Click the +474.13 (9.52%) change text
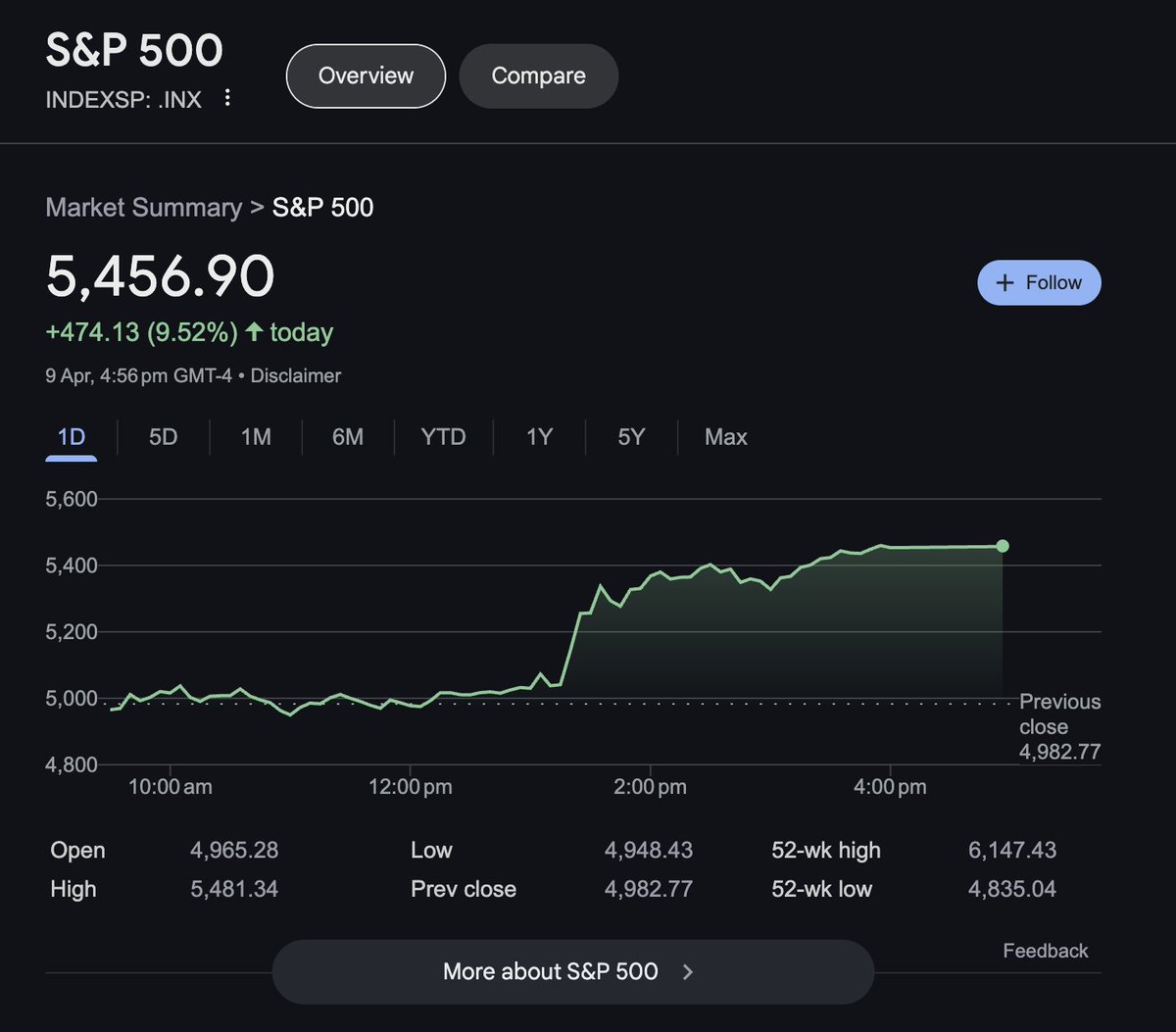The width and height of the screenshot is (1176, 1032). 142,332
